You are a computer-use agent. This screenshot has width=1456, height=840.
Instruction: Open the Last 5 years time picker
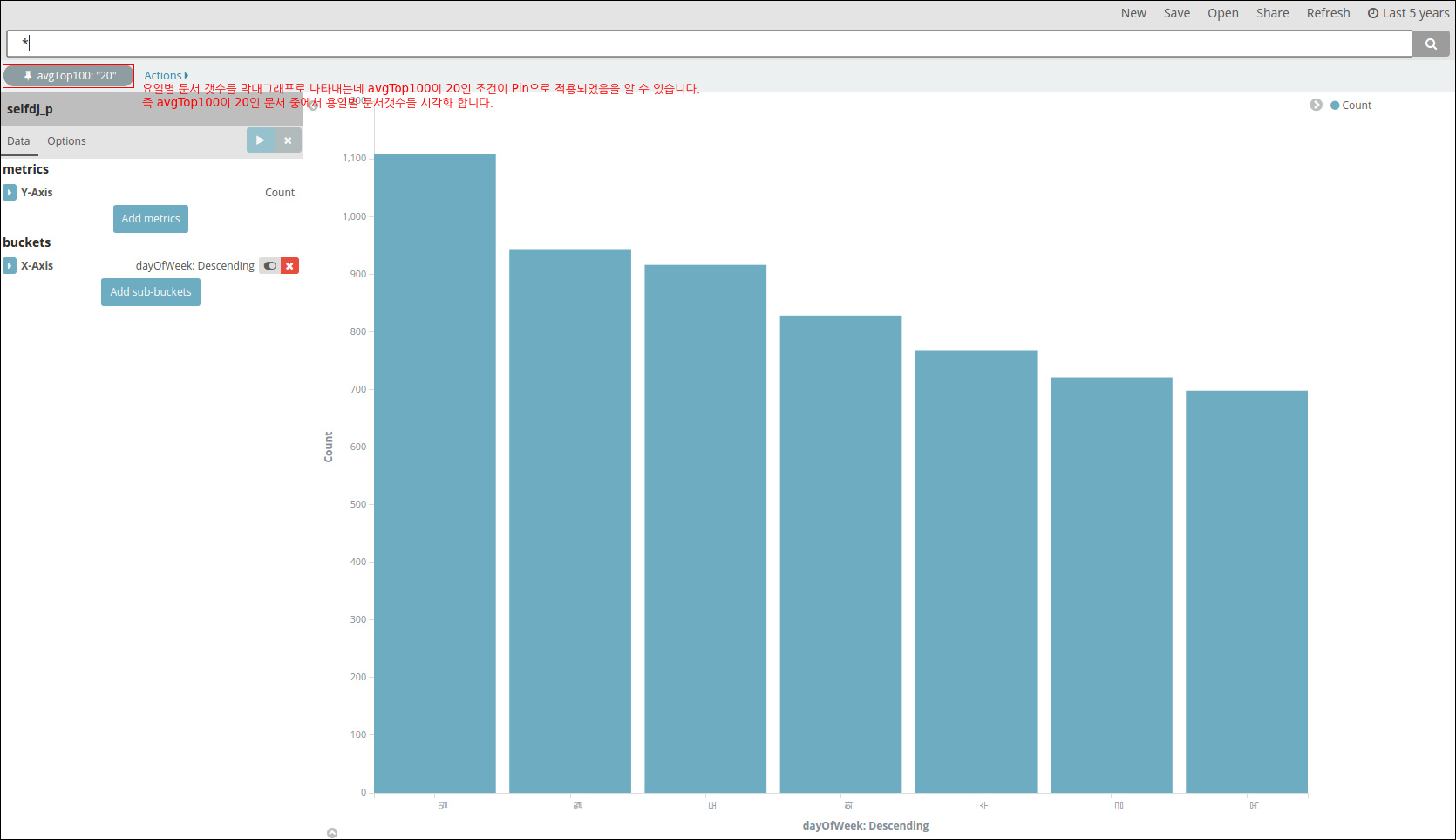click(x=1409, y=13)
